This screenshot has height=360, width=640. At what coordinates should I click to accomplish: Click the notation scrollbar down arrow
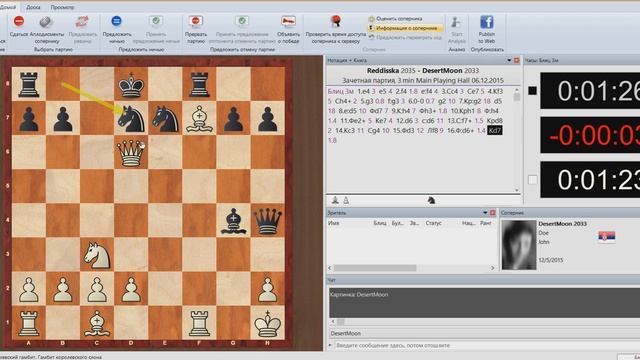(x=517, y=190)
